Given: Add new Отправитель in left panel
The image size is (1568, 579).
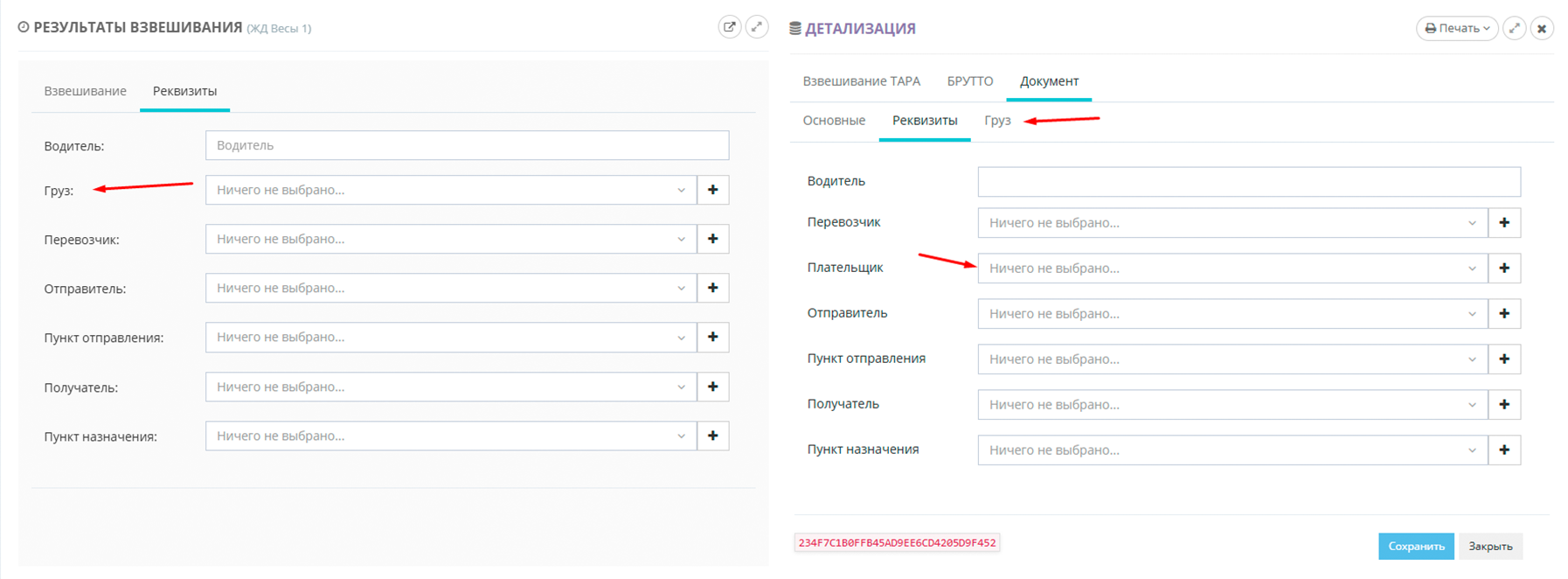Looking at the screenshot, I should point(713,288).
